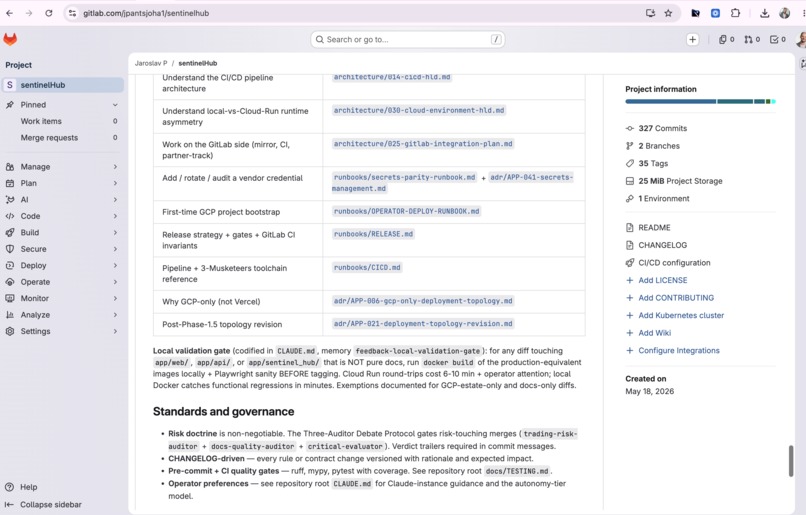Click the create new plus button

click(692, 40)
